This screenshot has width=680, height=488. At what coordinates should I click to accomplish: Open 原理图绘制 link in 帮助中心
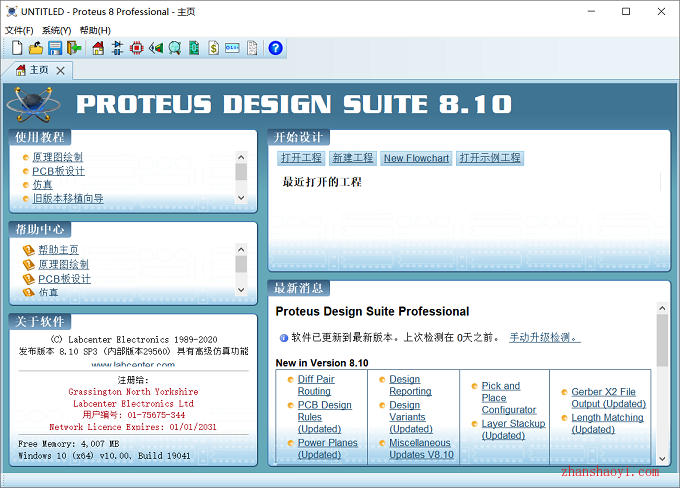[x=63, y=264]
